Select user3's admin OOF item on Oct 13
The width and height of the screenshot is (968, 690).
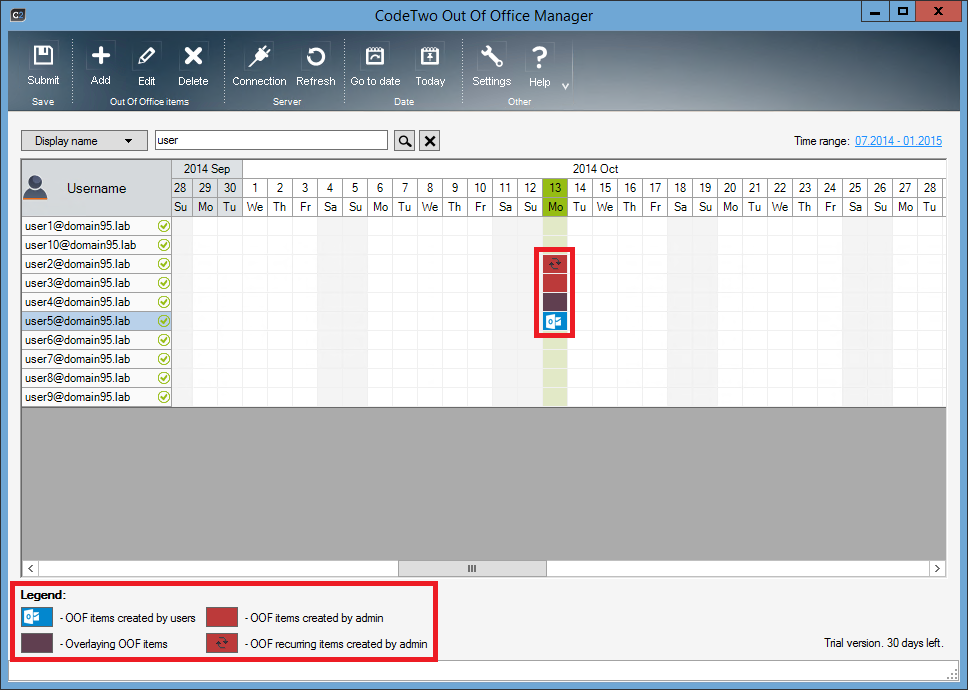(x=555, y=283)
